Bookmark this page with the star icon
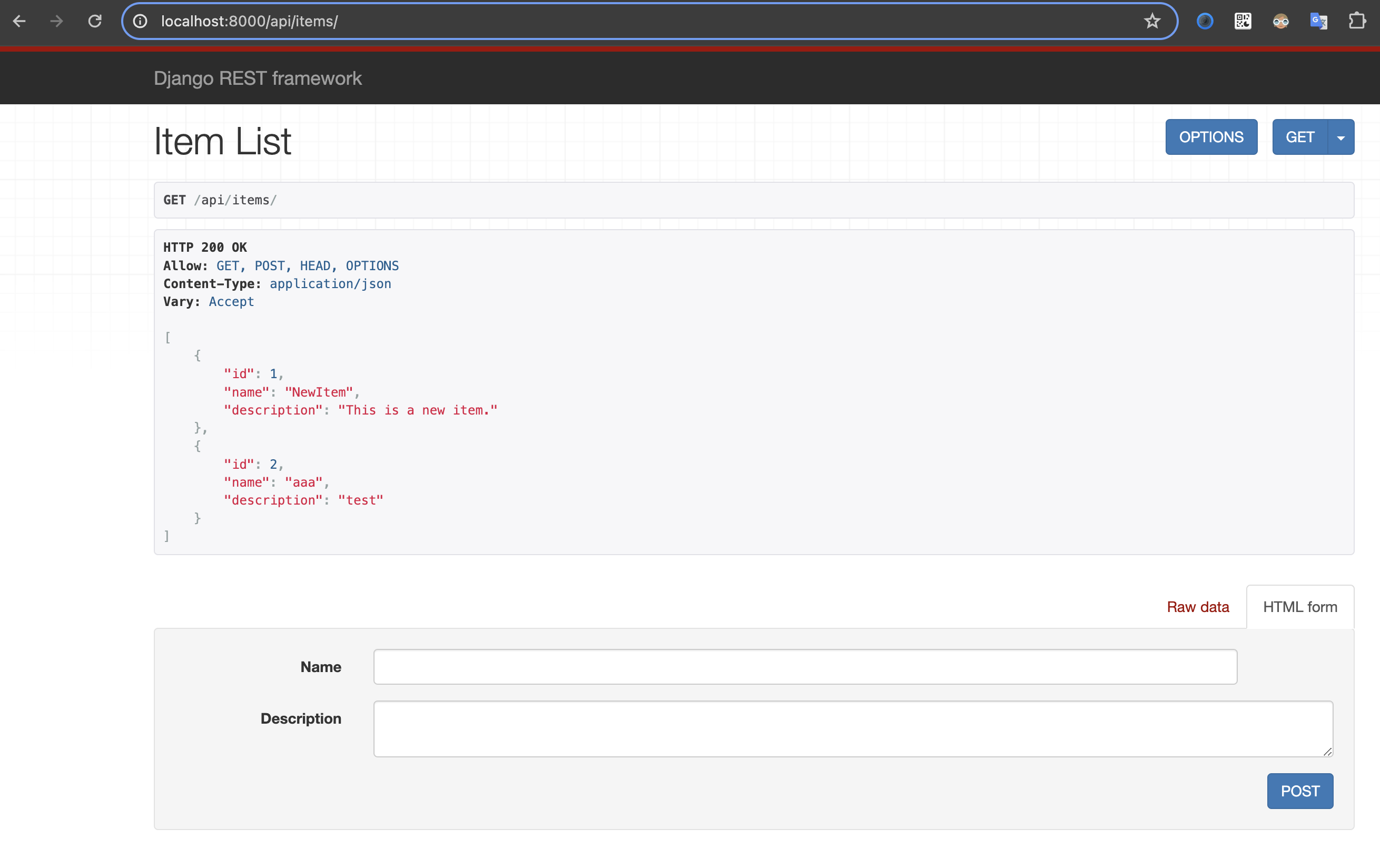The height and width of the screenshot is (868, 1380). click(1152, 21)
